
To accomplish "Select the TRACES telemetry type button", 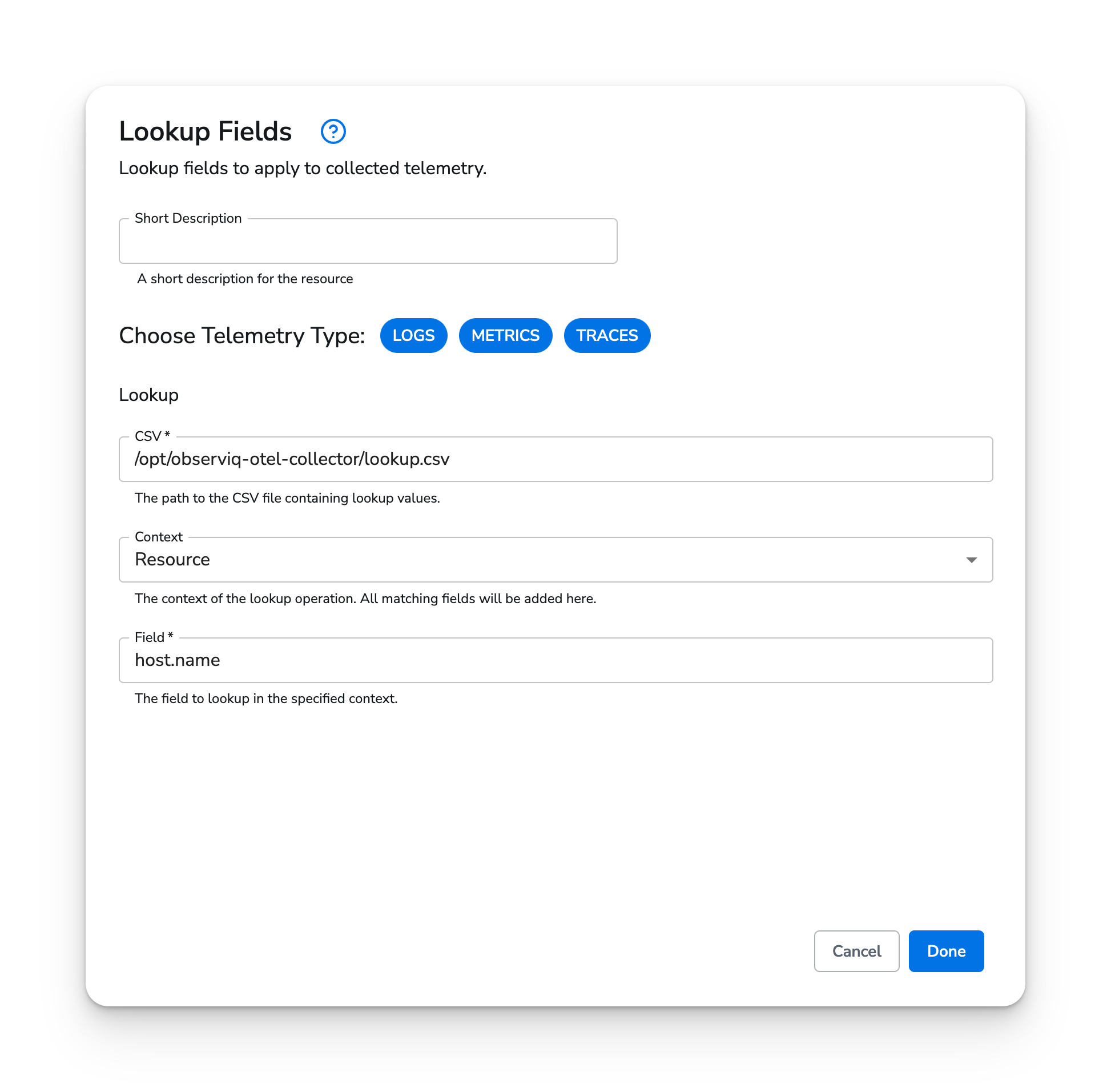I will click(607, 335).
